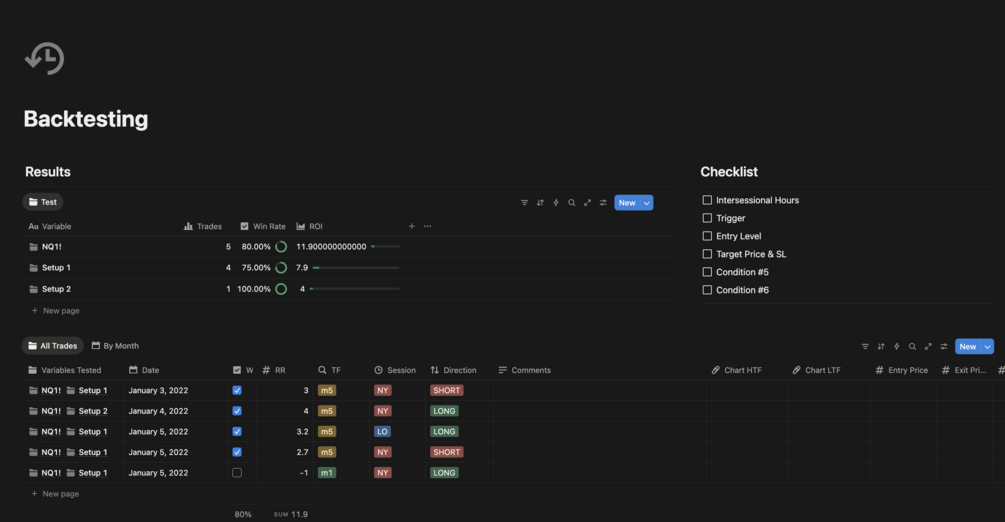
Task: Click the Comments column header
Action: [524, 370]
